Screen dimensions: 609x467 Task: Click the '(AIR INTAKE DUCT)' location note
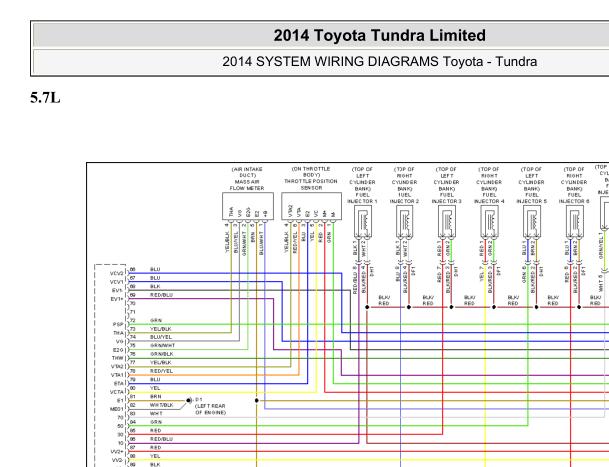247,173
